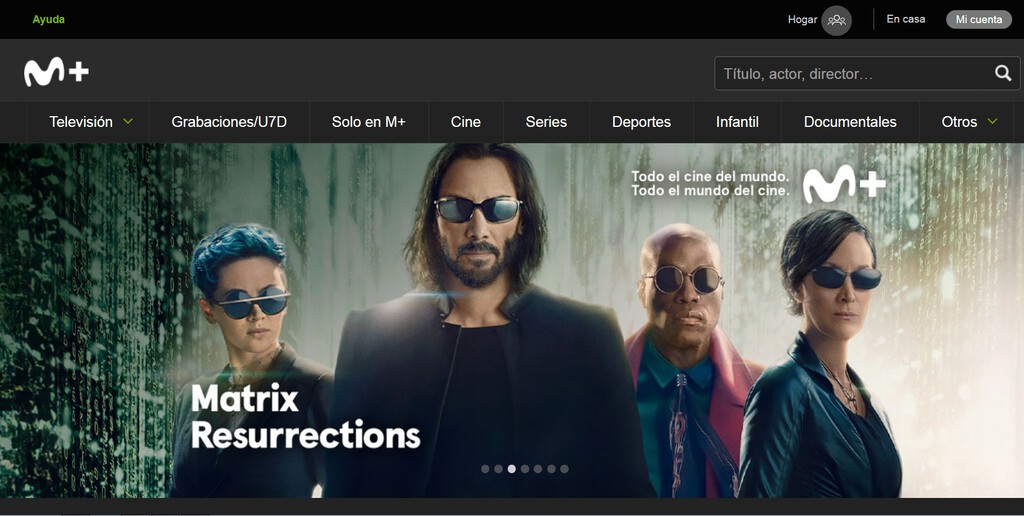Screen dimensions: 1024x516
Task: Select the Series menu item
Action: [x=546, y=122]
